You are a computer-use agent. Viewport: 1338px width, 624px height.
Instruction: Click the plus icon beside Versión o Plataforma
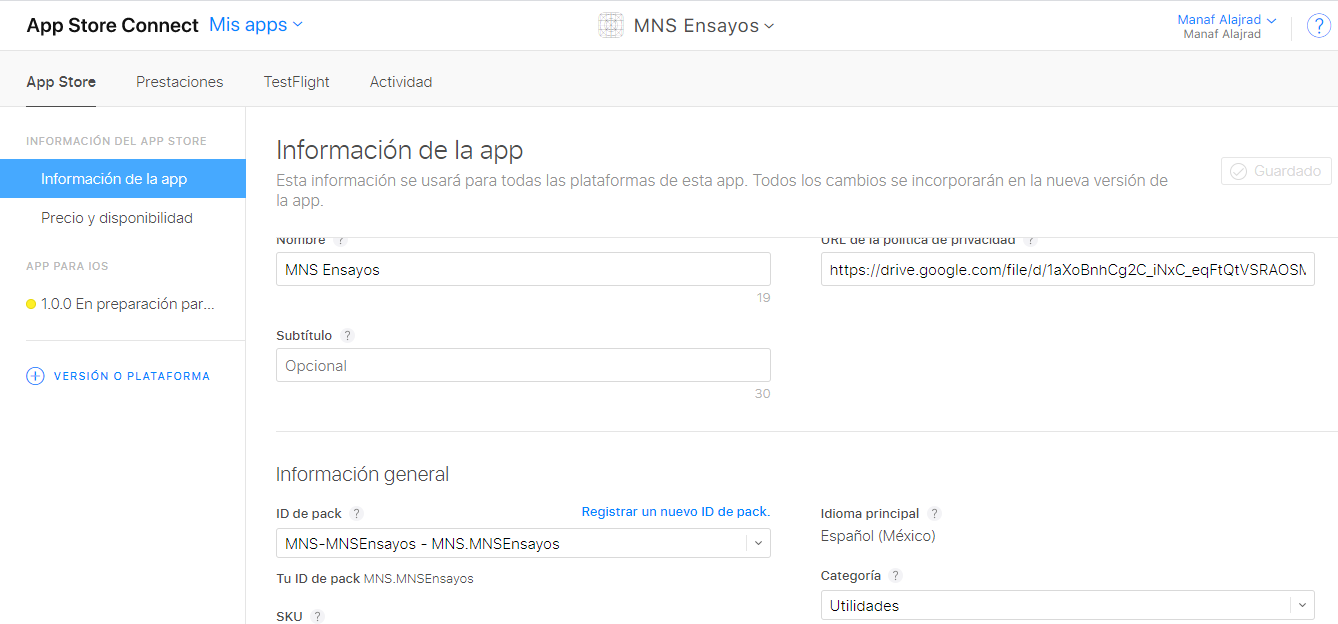[x=35, y=376]
